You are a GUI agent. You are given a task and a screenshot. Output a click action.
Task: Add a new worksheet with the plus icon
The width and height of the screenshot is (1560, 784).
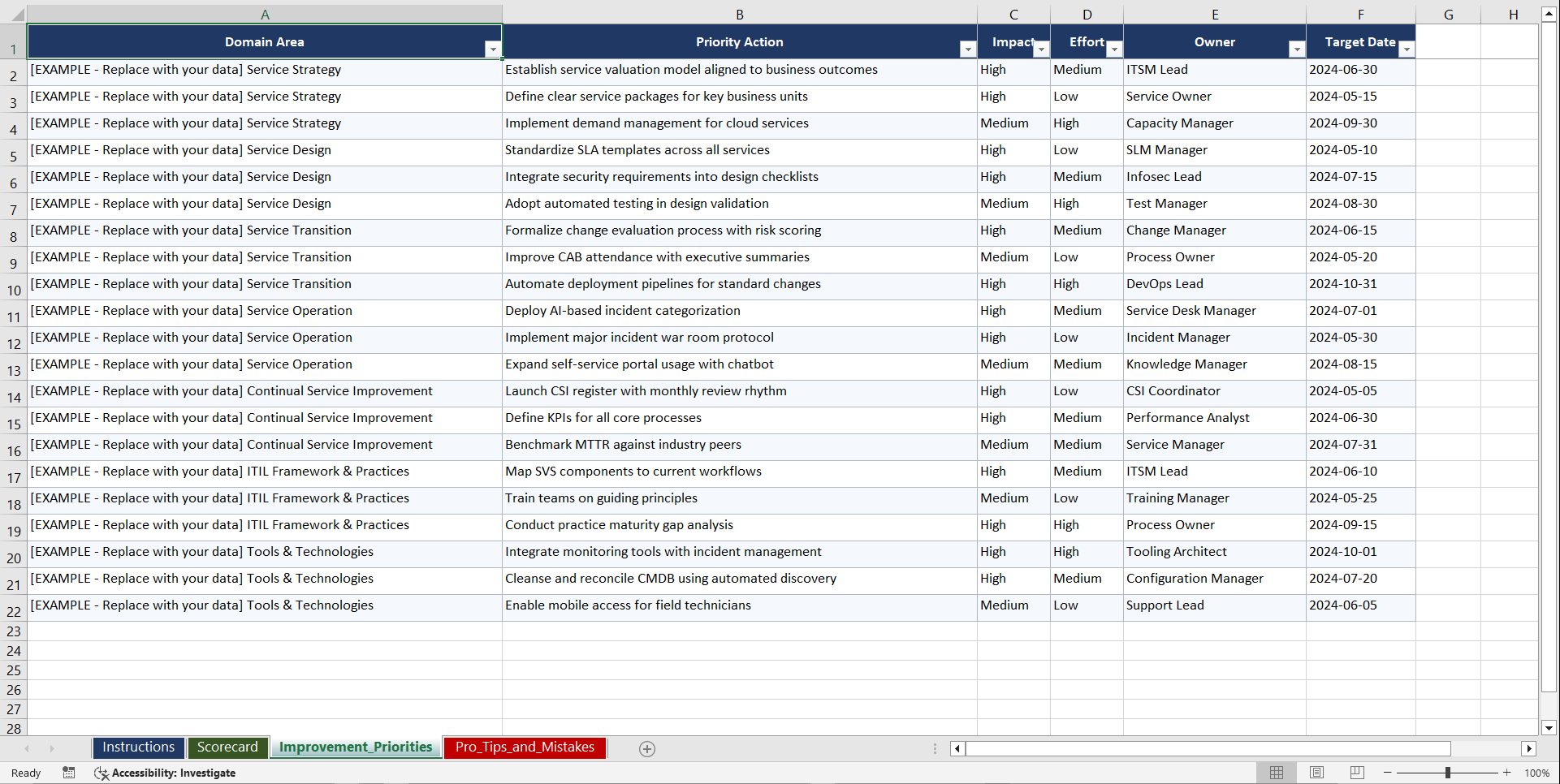(646, 748)
